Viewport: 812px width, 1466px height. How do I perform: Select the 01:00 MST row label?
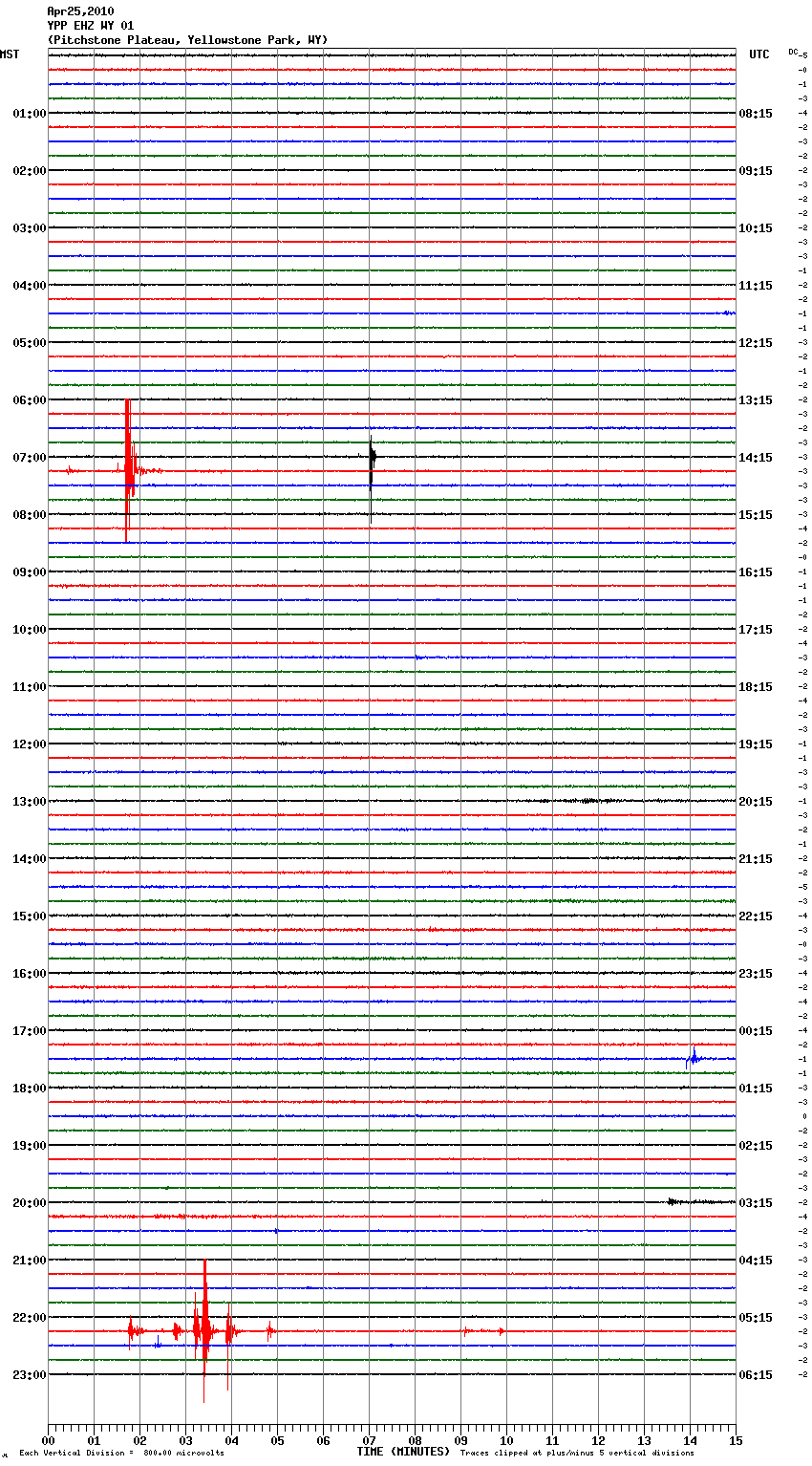click(30, 114)
